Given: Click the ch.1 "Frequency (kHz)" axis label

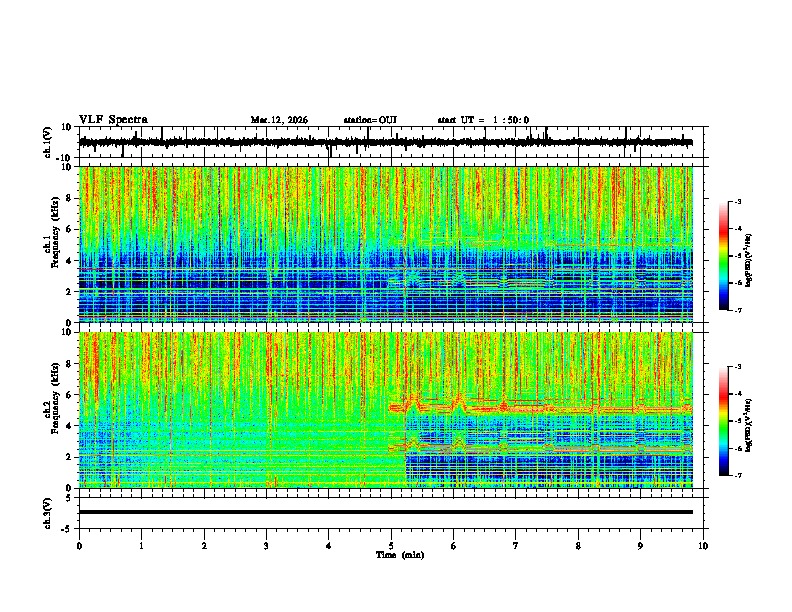Looking at the screenshot, I should pyautogui.click(x=55, y=232).
